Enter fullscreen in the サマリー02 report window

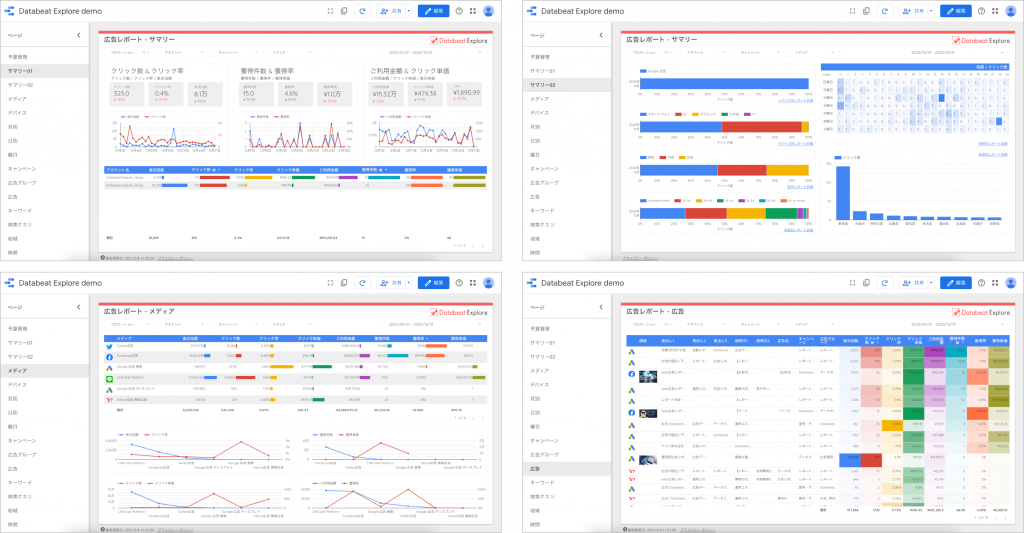[x=852, y=11]
